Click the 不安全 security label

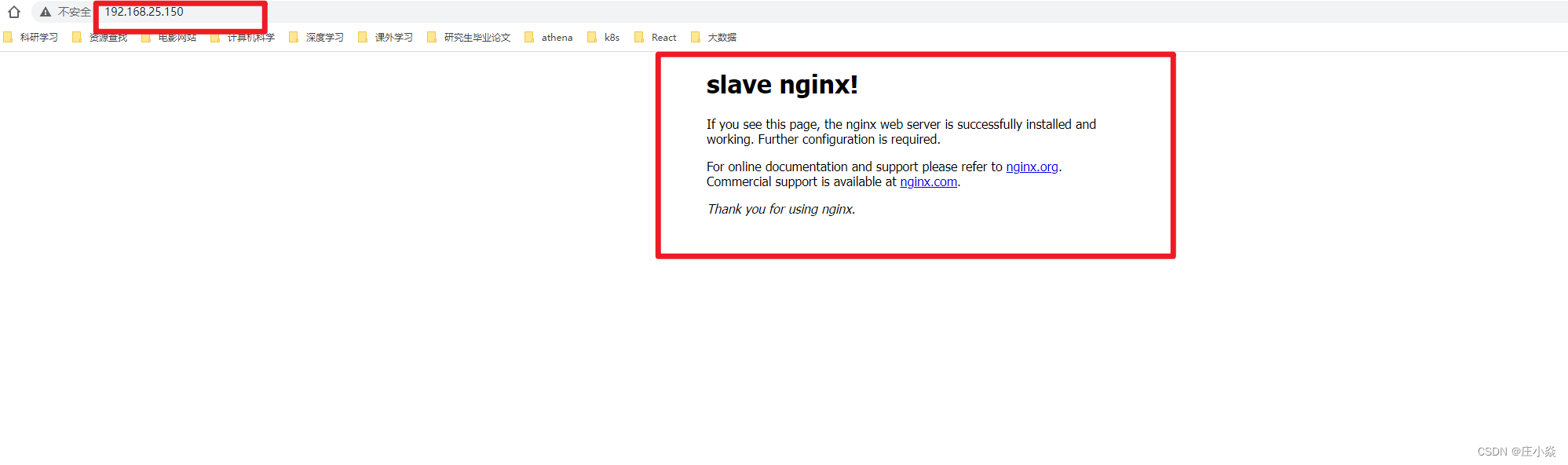point(74,12)
